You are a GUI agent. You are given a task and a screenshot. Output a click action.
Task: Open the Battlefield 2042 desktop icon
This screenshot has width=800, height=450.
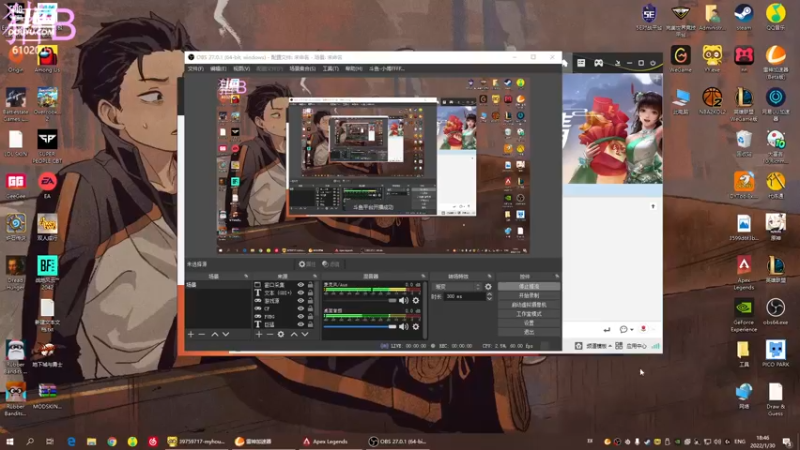(47, 273)
